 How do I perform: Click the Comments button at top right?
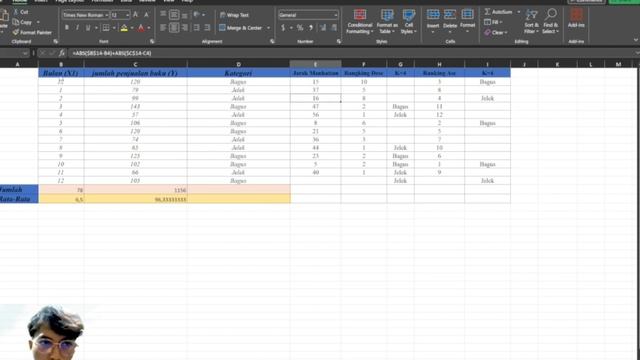pyautogui.click(x=586, y=1)
